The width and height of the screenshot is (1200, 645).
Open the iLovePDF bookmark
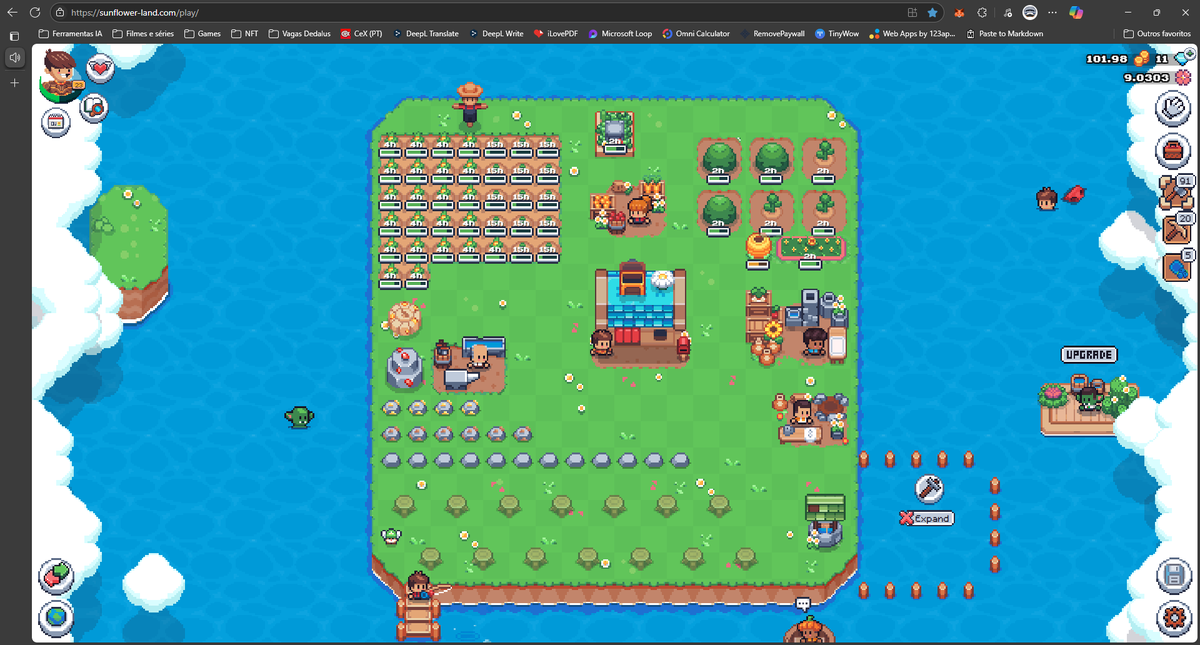556,33
